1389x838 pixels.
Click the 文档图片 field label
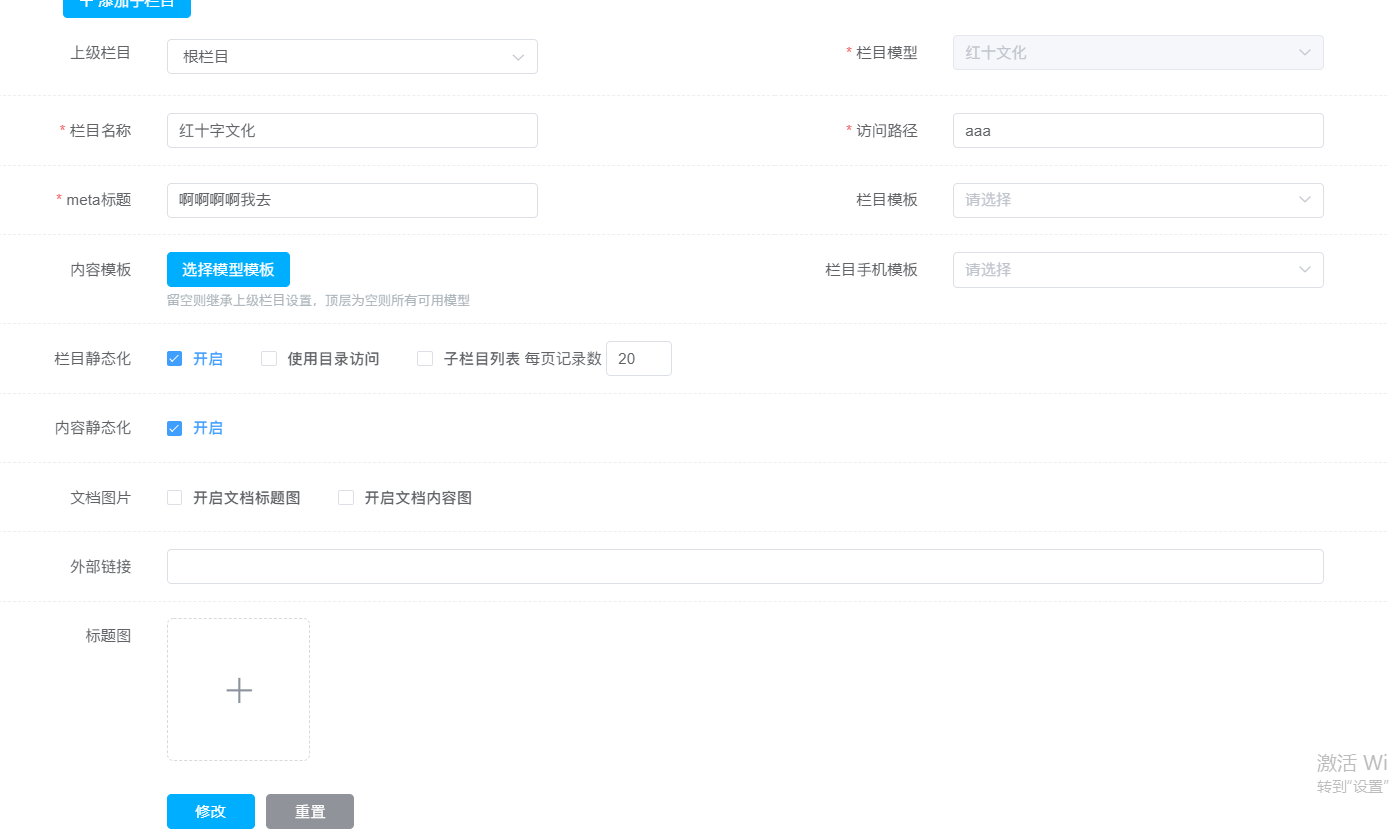click(x=101, y=498)
